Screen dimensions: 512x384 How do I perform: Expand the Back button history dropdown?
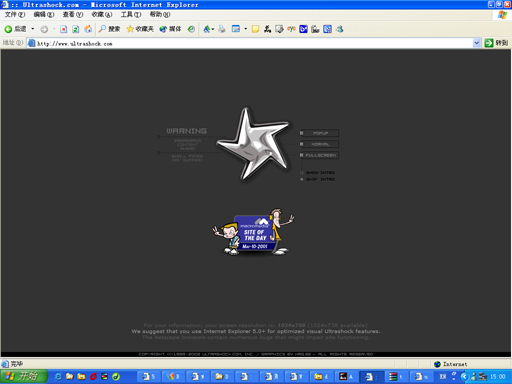pos(33,29)
